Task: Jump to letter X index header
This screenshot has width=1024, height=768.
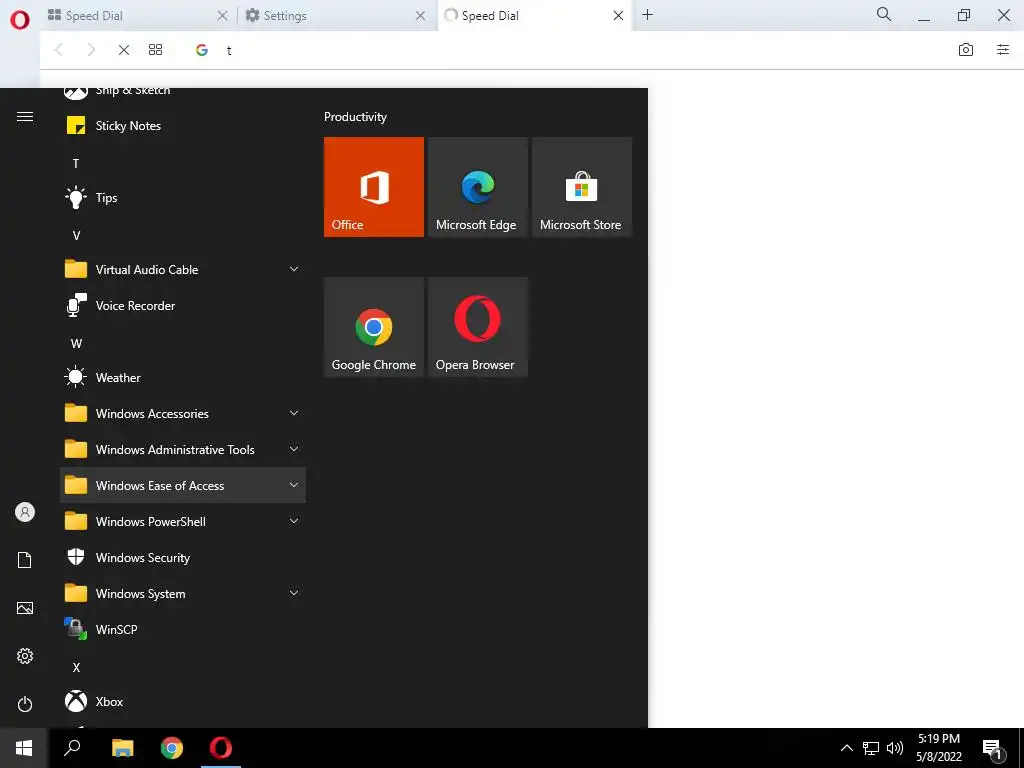Action: (x=76, y=667)
